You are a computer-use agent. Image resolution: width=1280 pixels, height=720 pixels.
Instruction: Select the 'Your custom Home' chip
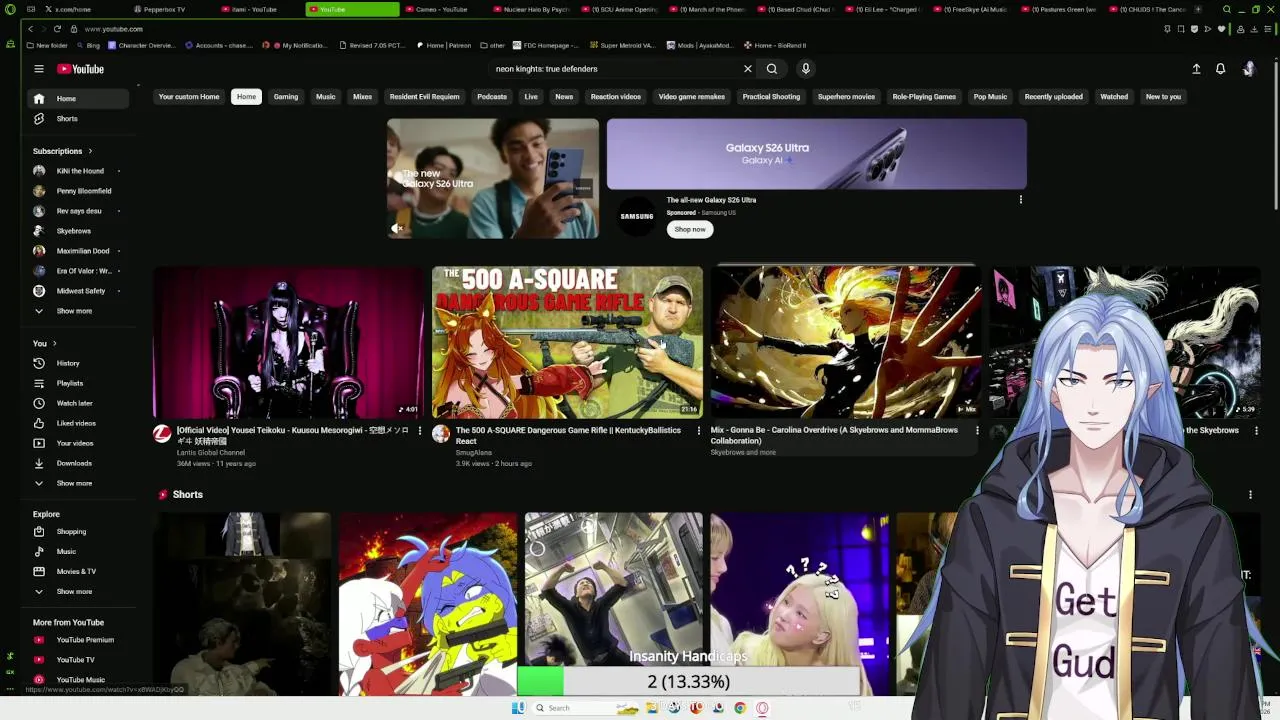click(189, 97)
